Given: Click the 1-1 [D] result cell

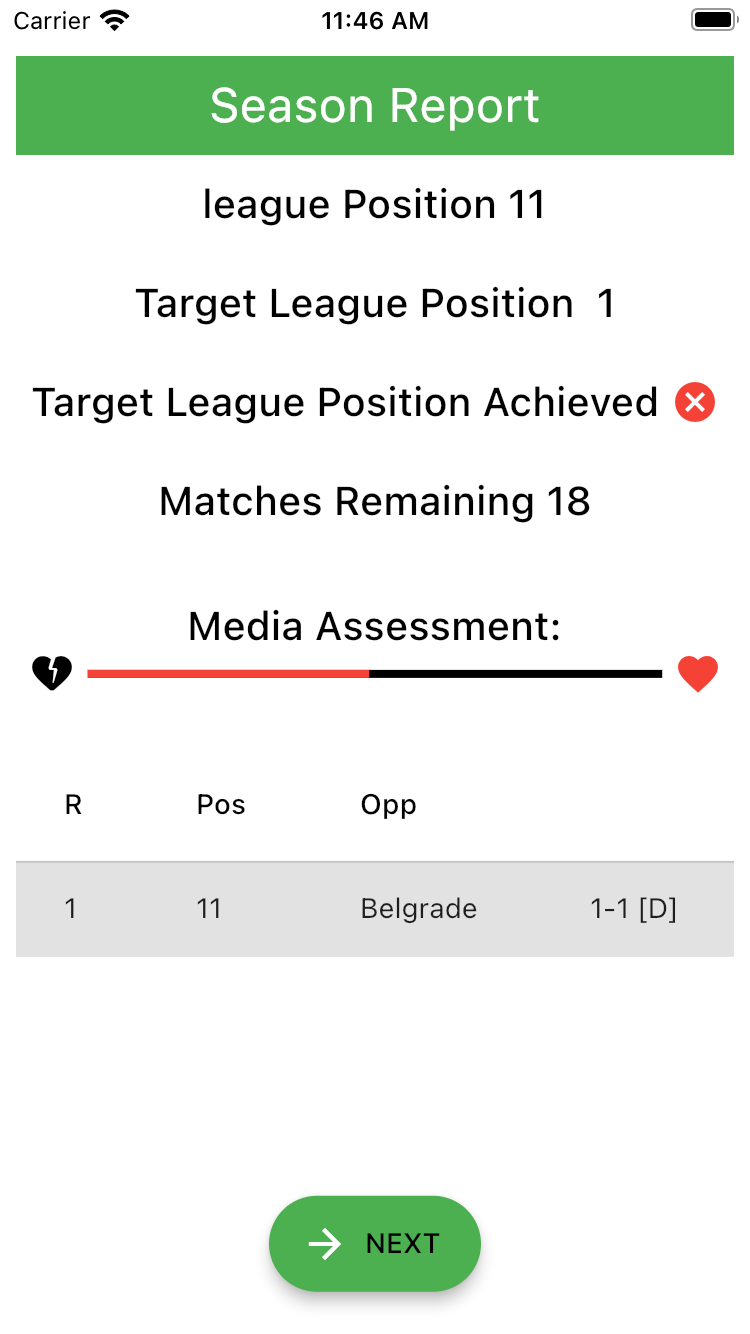Looking at the screenshot, I should 634,909.
